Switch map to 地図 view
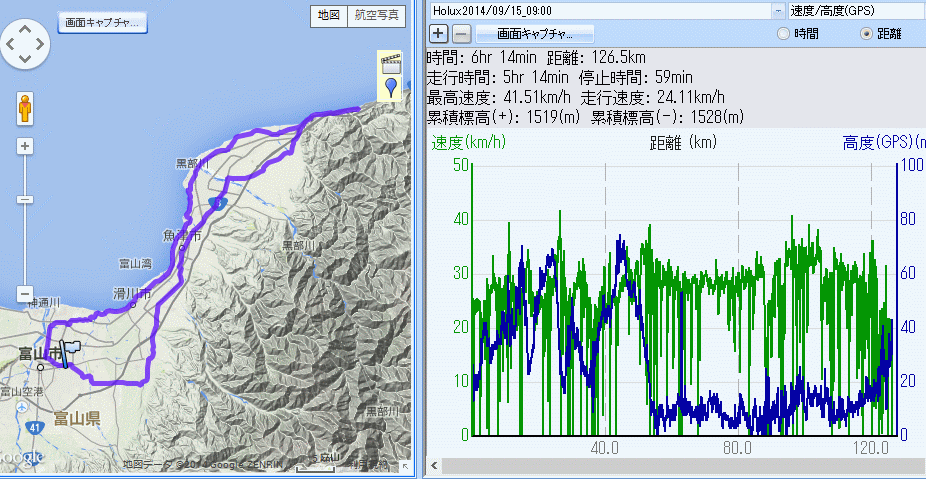926x479 pixels. 328,15
